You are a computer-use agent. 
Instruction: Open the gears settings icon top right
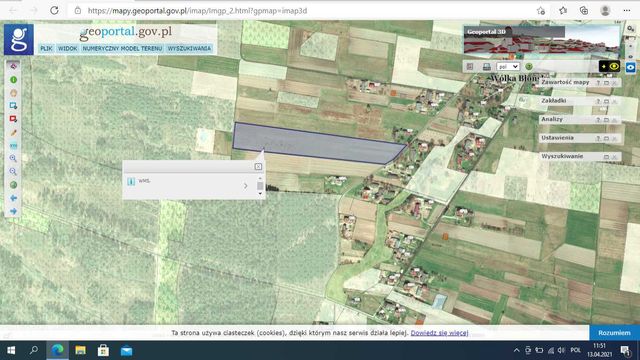pos(631,29)
